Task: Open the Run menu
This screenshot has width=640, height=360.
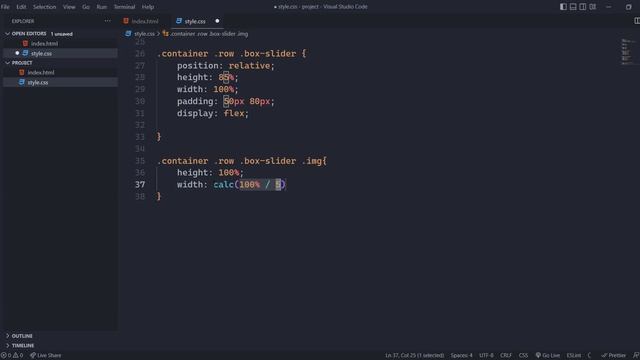Action: [102, 7]
